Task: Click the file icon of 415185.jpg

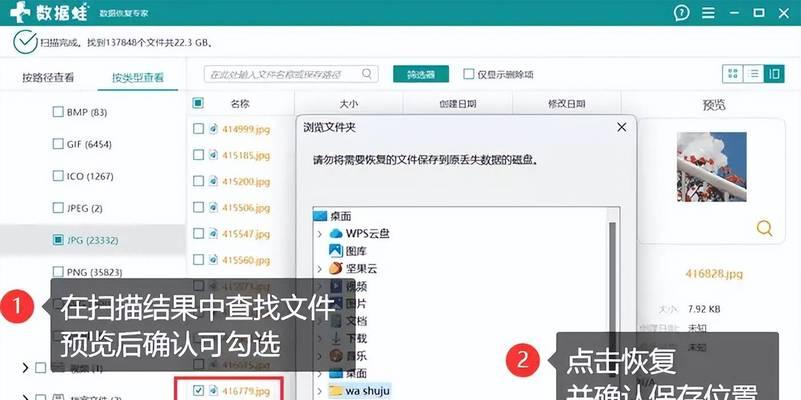Action: point(213,155)
